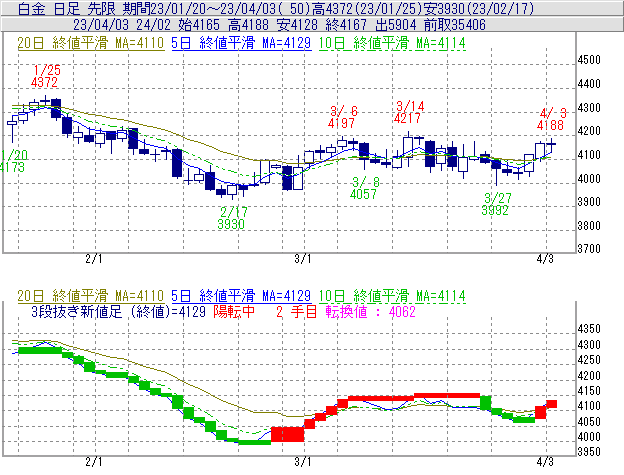
Task: Click the 2/1 date label under upper chart
Action: coord(94,259)
